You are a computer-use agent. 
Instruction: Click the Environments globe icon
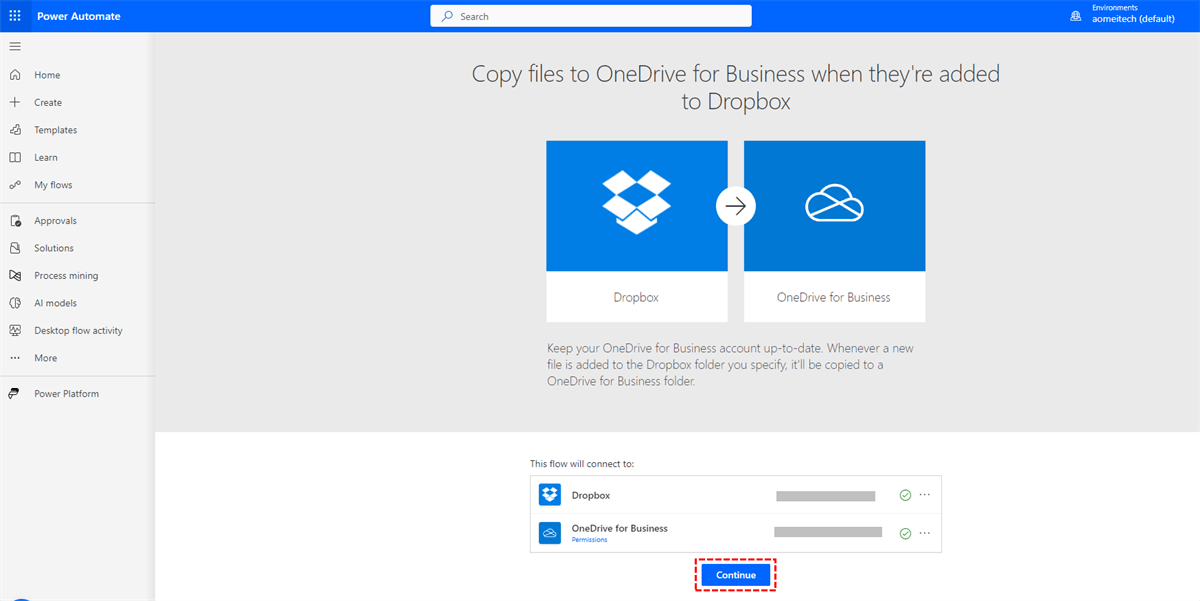point(1076,16)
